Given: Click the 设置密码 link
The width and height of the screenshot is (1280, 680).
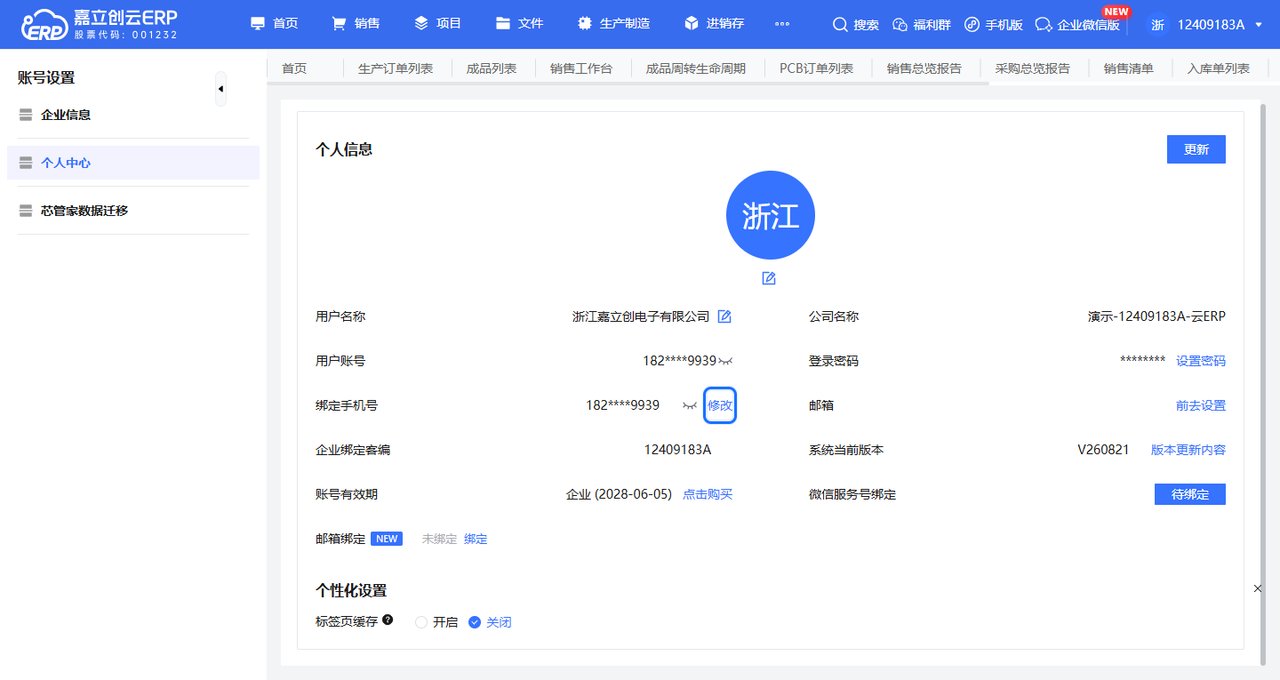Looking at the screenshot, I should 1201,361.
